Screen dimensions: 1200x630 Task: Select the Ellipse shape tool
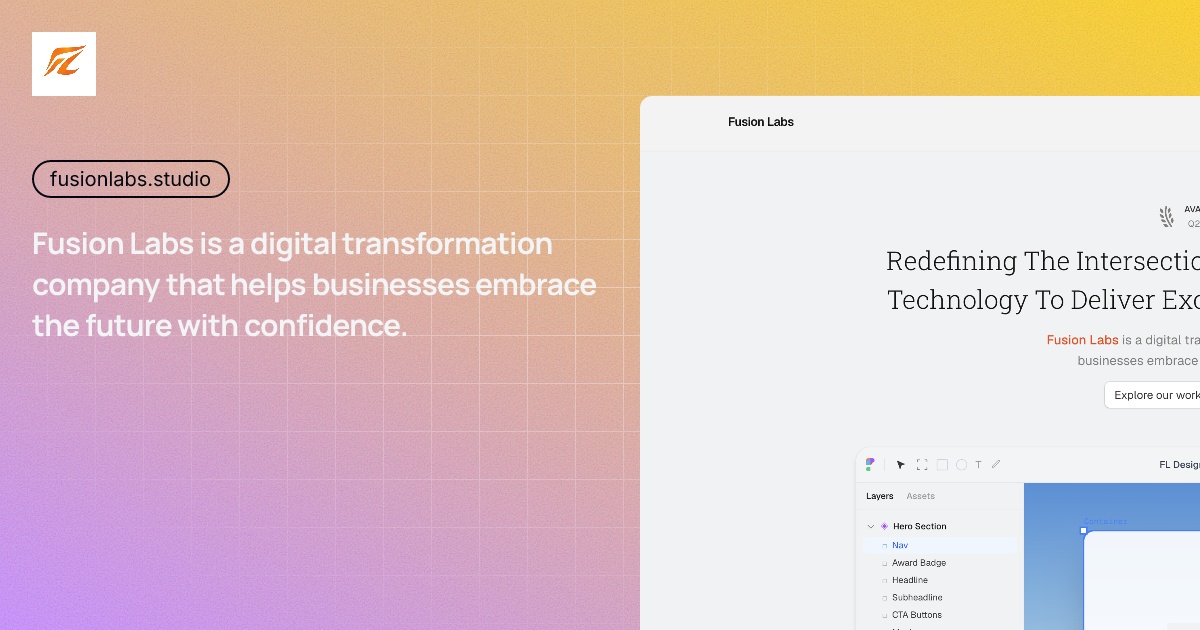click(961, 464)
